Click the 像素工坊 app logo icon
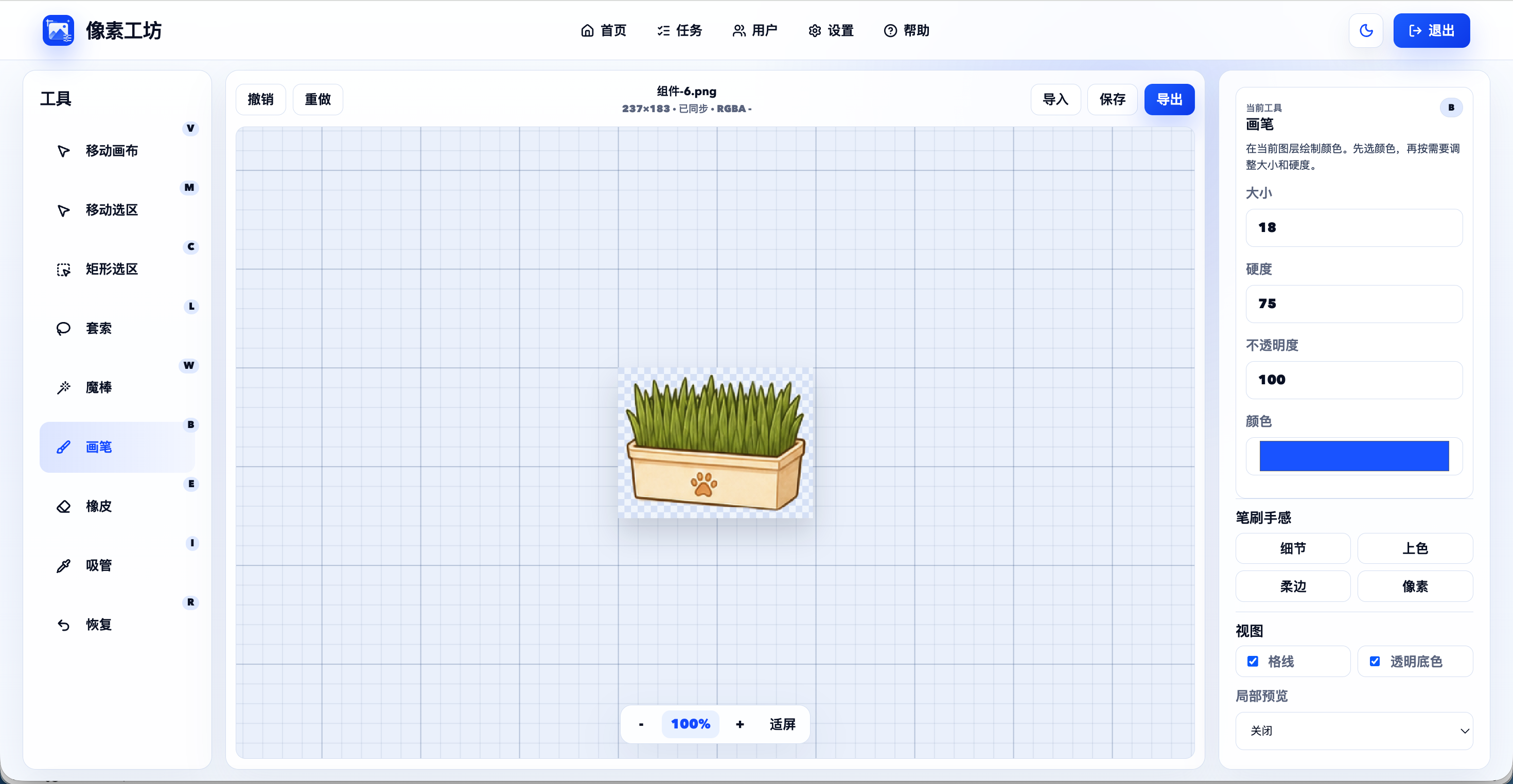1513x784 pixels. (58, 30)
